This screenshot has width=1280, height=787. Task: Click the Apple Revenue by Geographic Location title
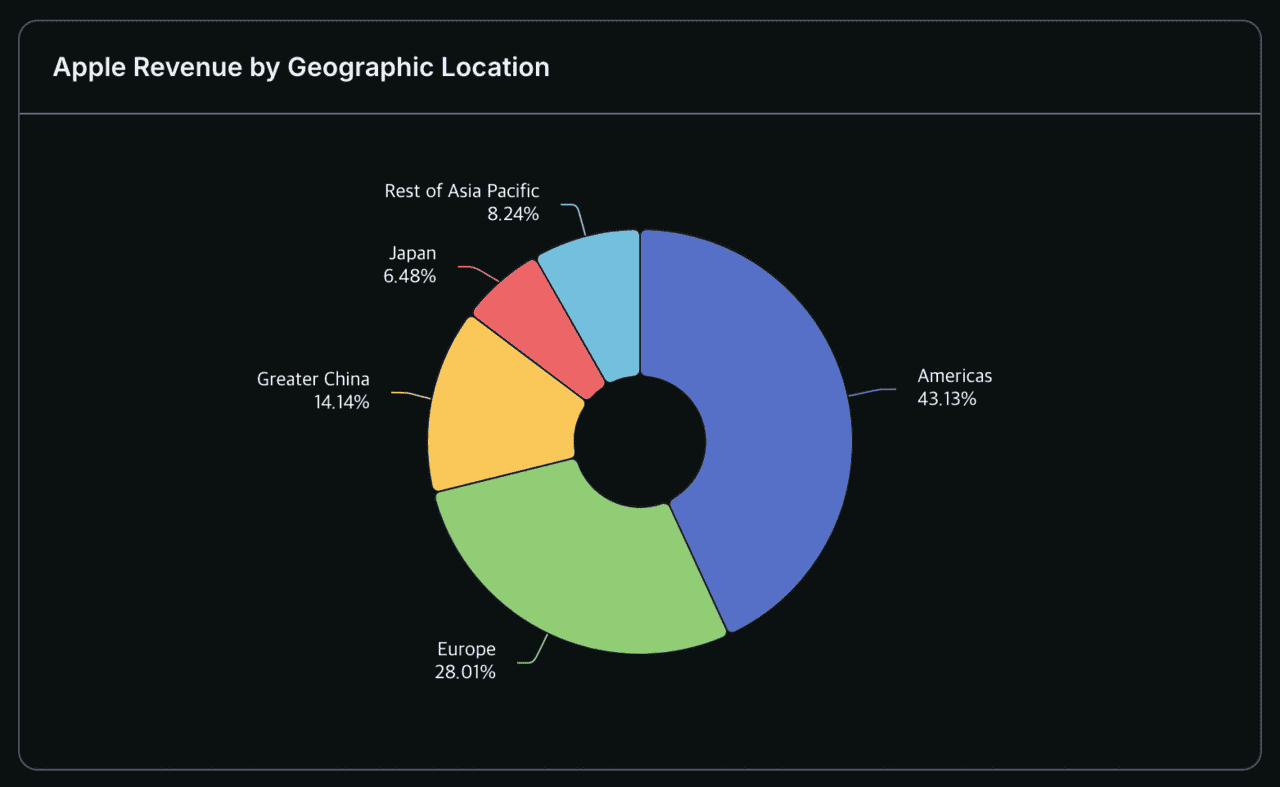[301, 67]
